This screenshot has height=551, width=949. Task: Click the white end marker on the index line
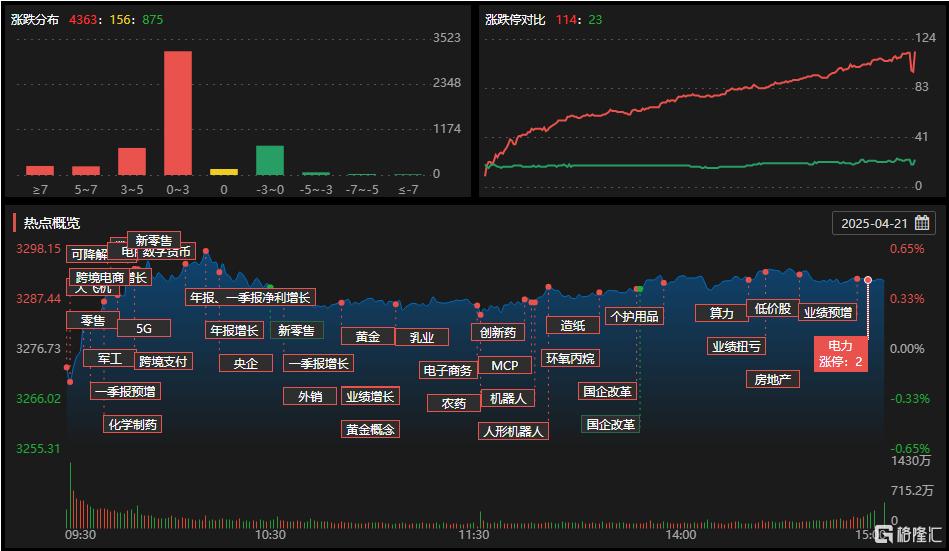coord(868,280)
